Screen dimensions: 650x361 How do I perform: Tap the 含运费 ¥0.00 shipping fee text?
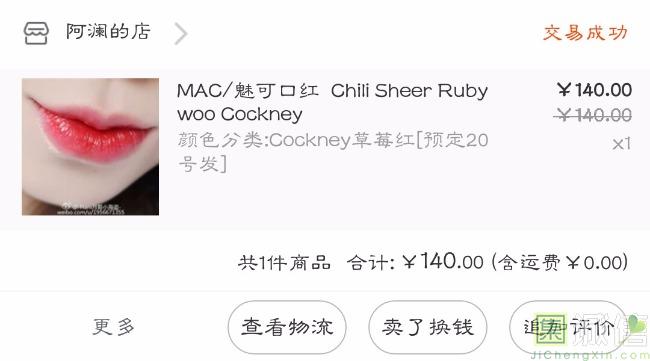[560, 262]
